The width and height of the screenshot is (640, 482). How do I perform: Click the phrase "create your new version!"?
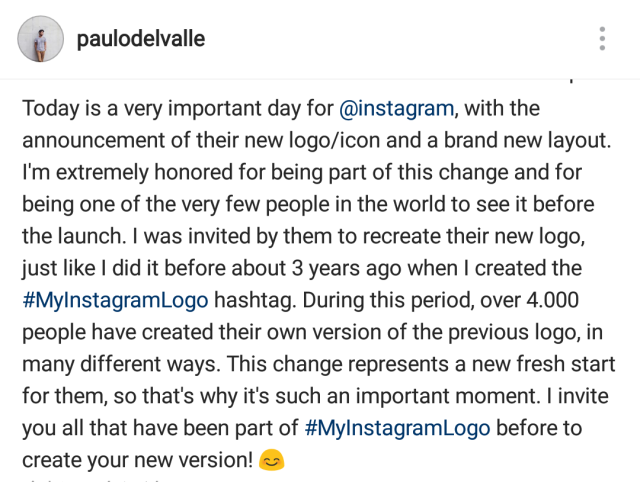click(136, 460)
